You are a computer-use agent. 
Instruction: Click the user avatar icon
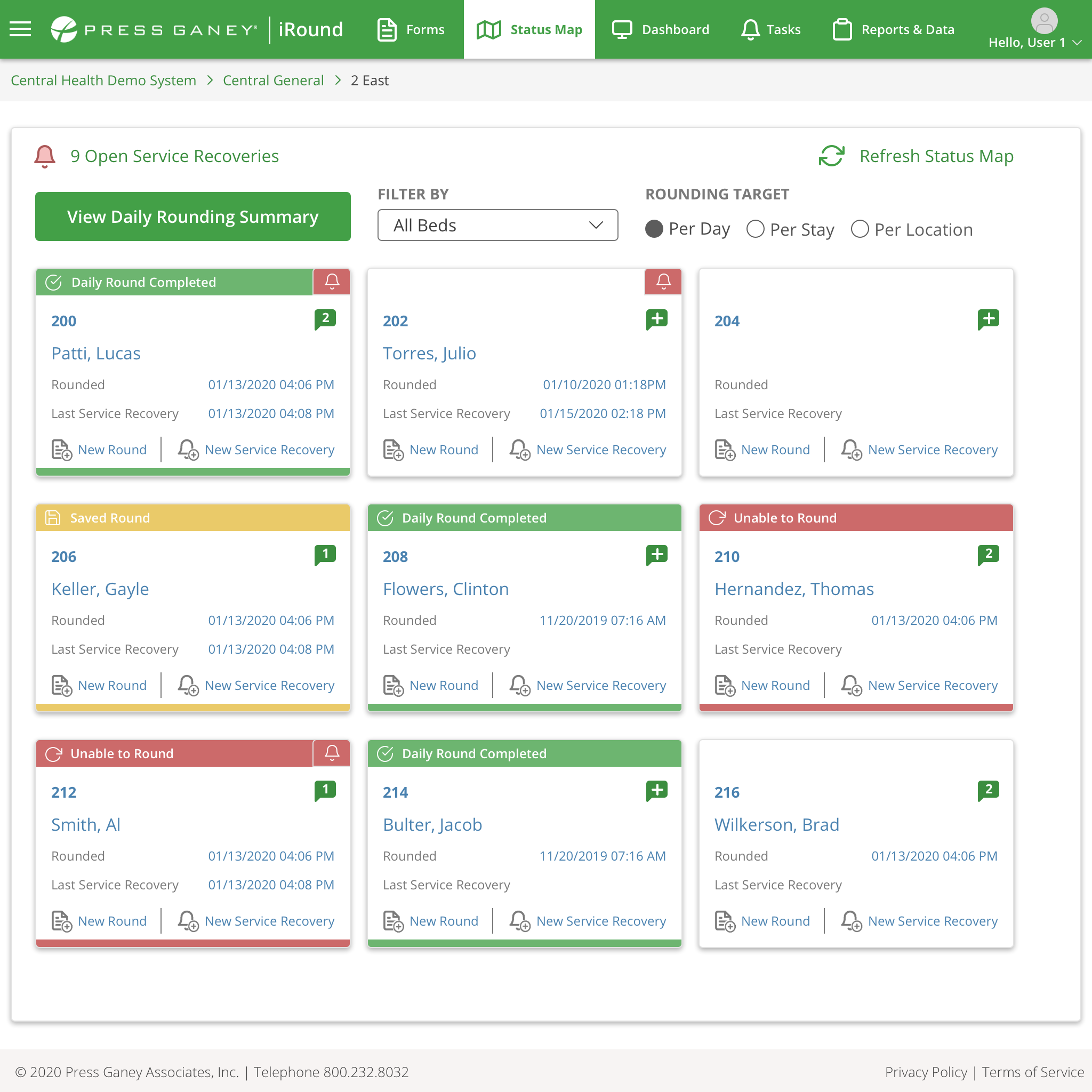tap(1044, 20)
